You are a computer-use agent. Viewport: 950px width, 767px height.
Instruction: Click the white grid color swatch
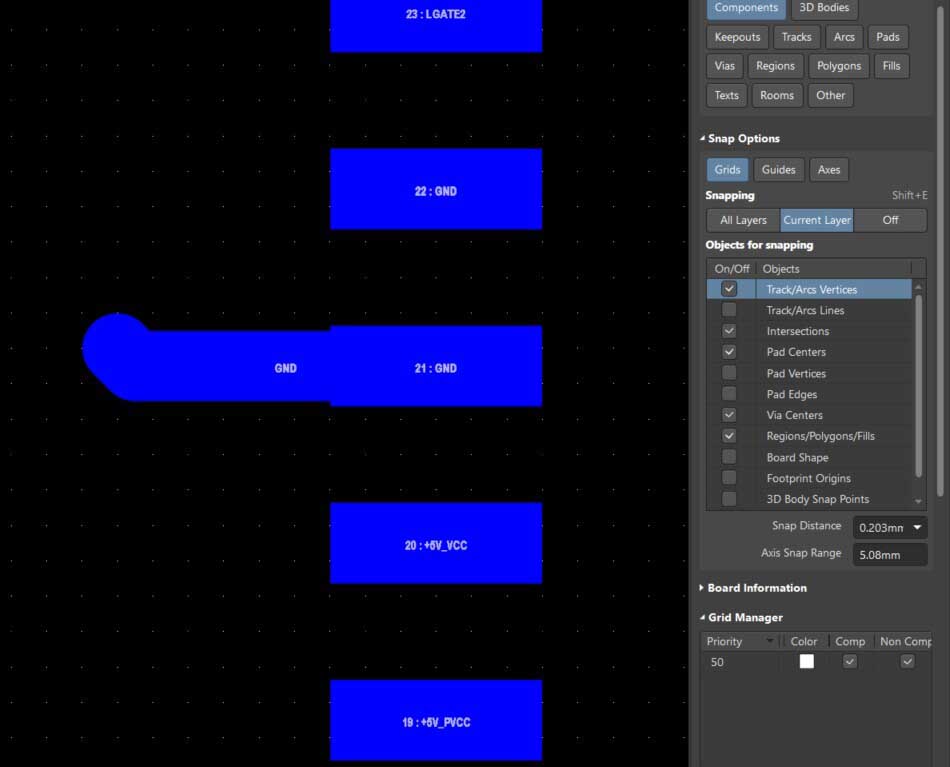pos(806,661)
